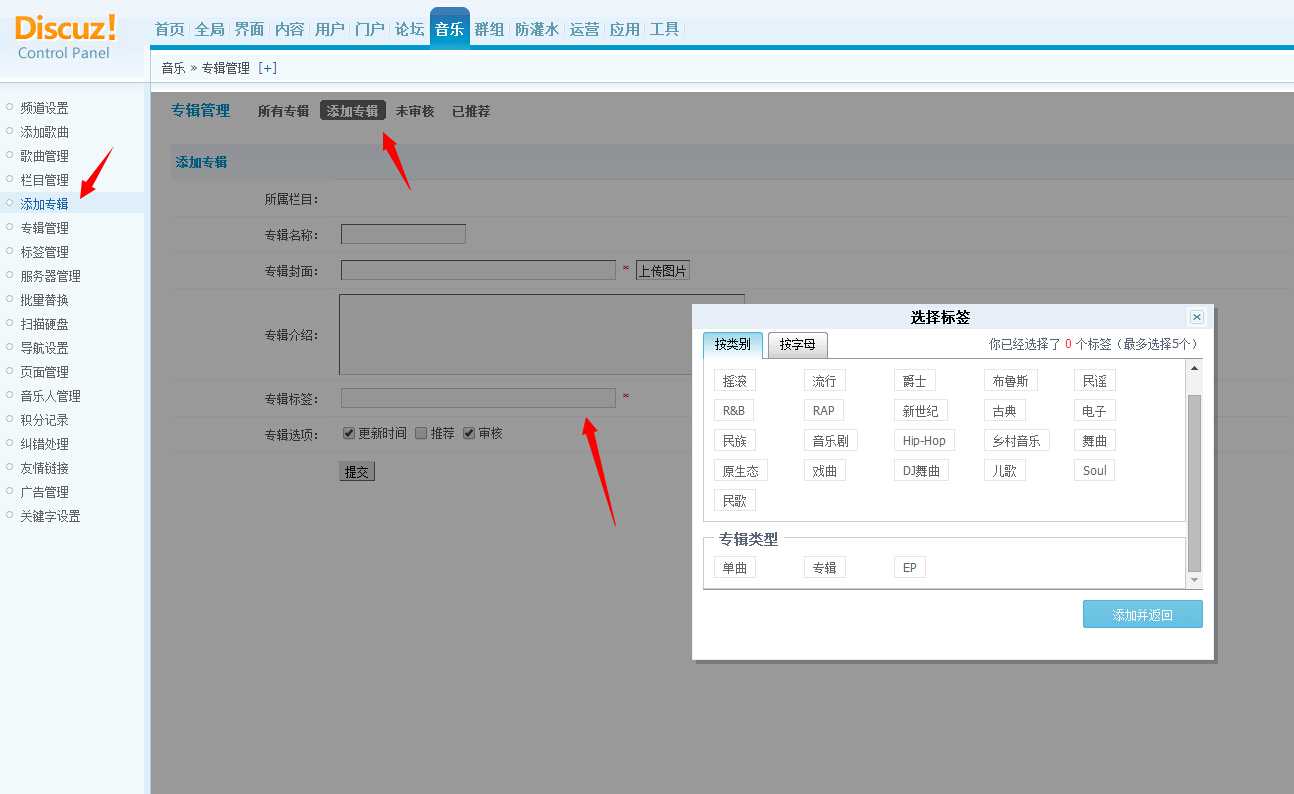The height and width of the screenshot is (794, 1294).
Task: Close the 选择标签 dialog
Action: coord(1196,317)
